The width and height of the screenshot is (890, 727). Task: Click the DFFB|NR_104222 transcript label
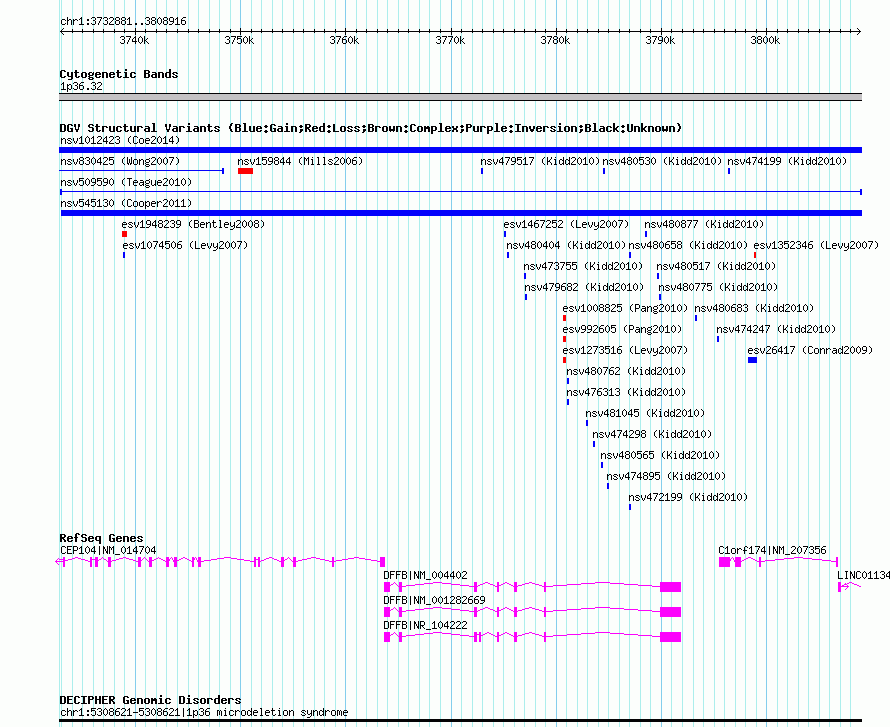[x=425, y=625]
